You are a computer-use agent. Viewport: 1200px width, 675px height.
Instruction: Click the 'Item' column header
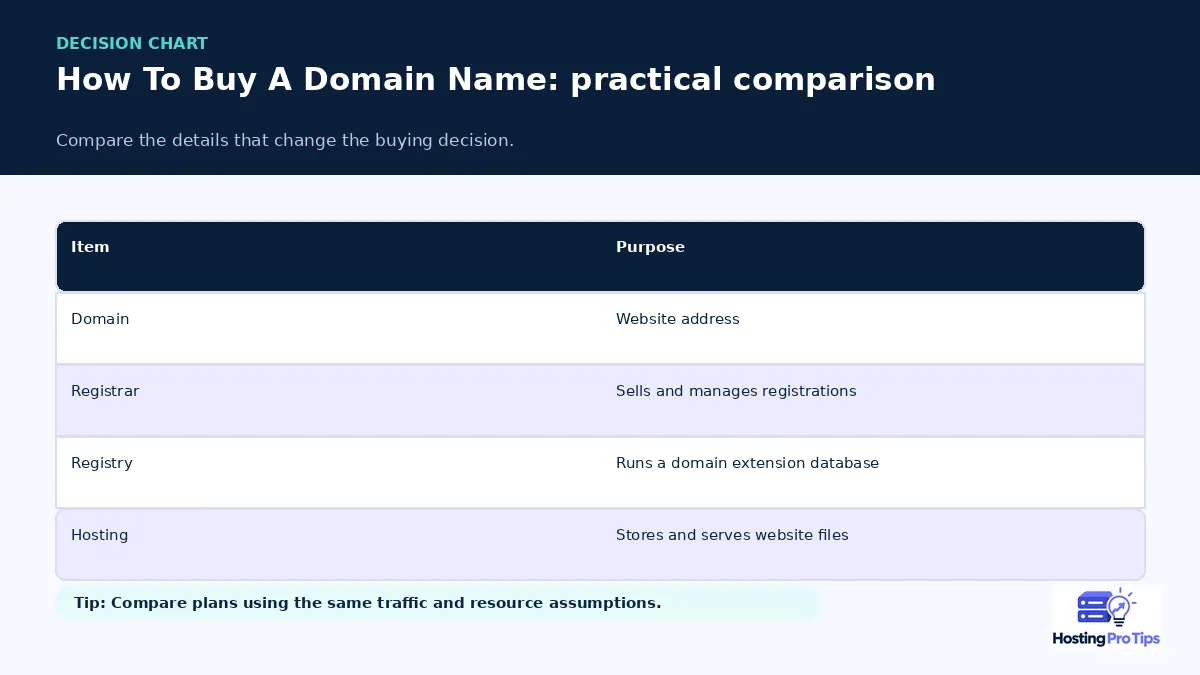[x=90, y=247]
